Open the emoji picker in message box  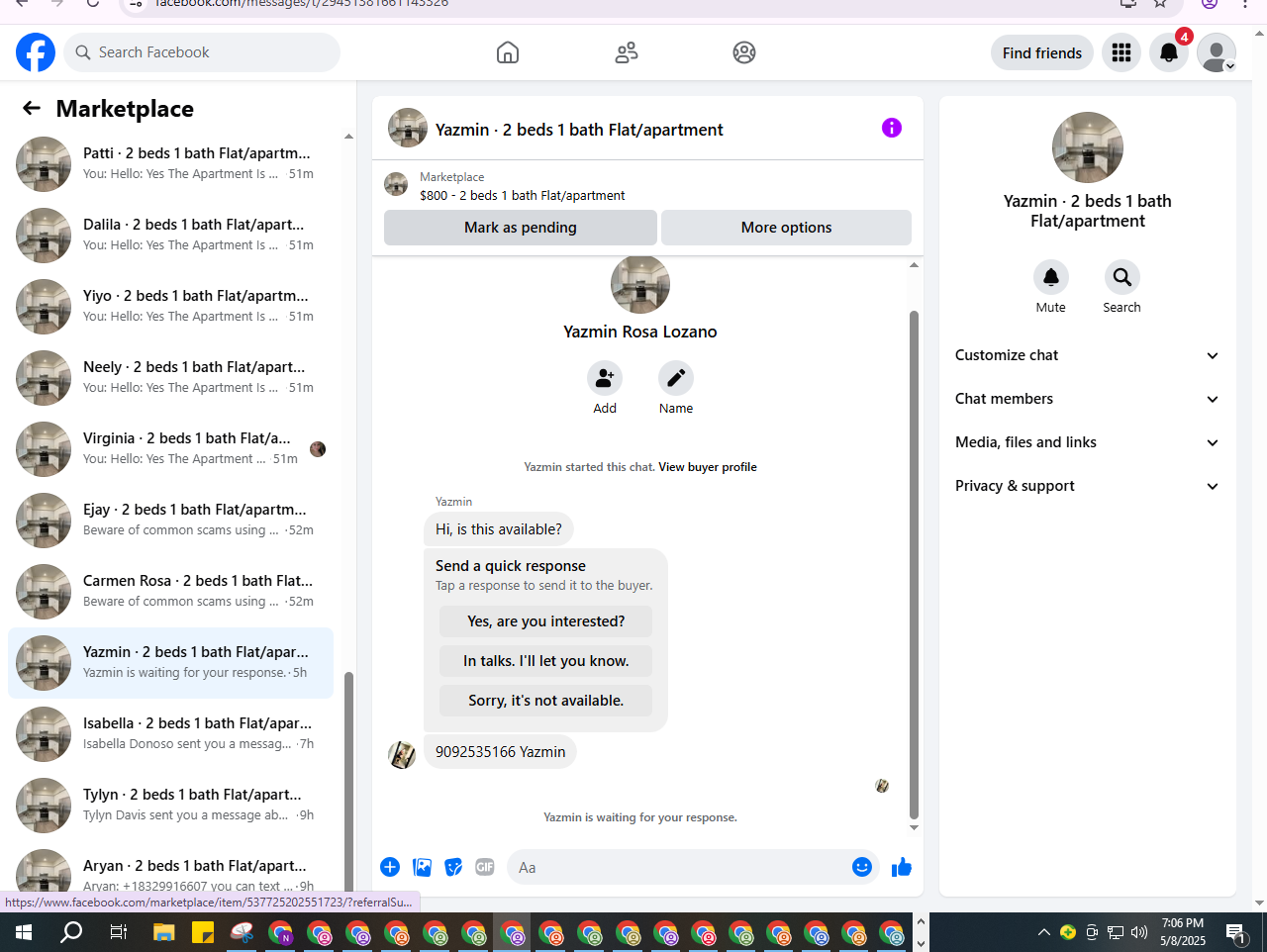coord(862,867)
